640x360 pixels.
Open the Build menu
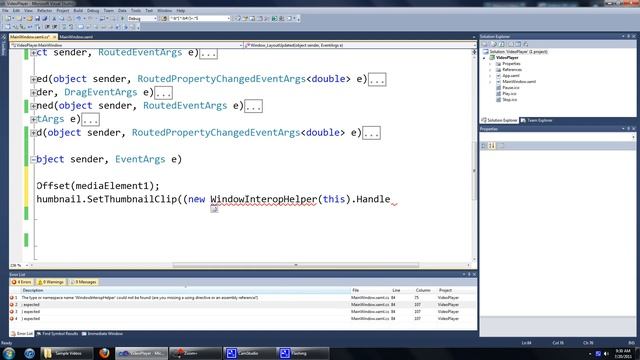pyautogui.click(x=78, y=11)
